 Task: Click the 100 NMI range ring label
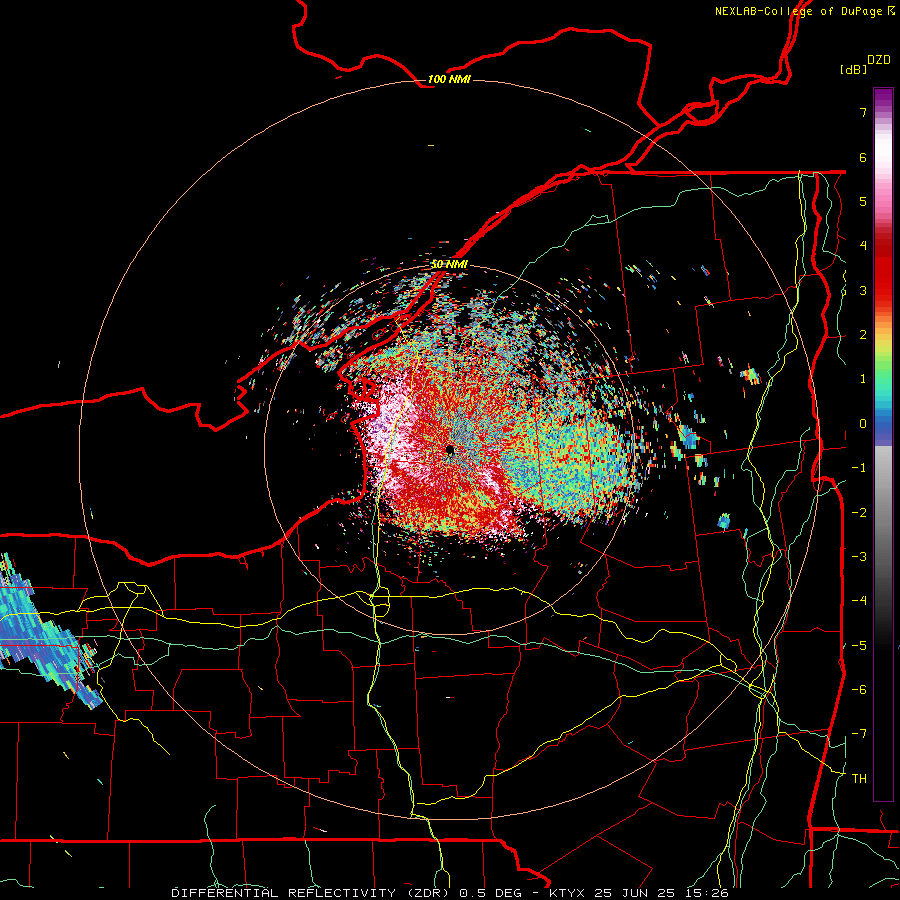tap(449, 79)
